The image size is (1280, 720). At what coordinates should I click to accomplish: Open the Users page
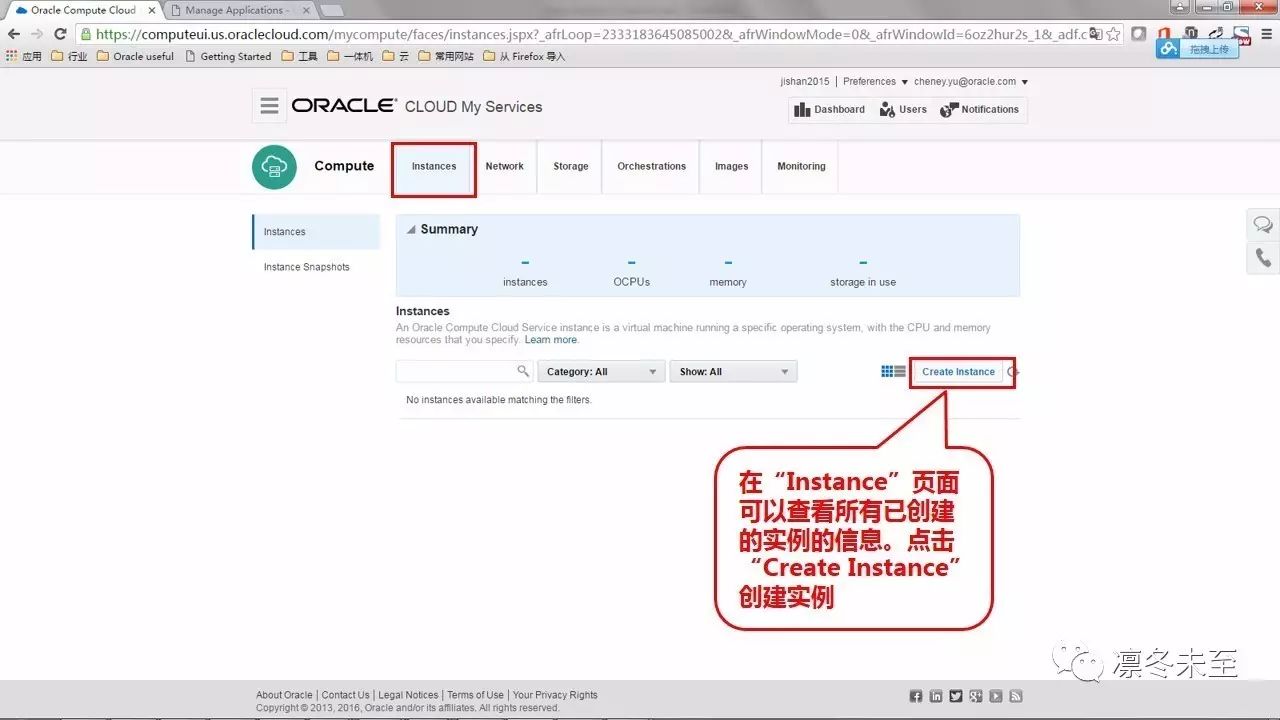point(903,110)
